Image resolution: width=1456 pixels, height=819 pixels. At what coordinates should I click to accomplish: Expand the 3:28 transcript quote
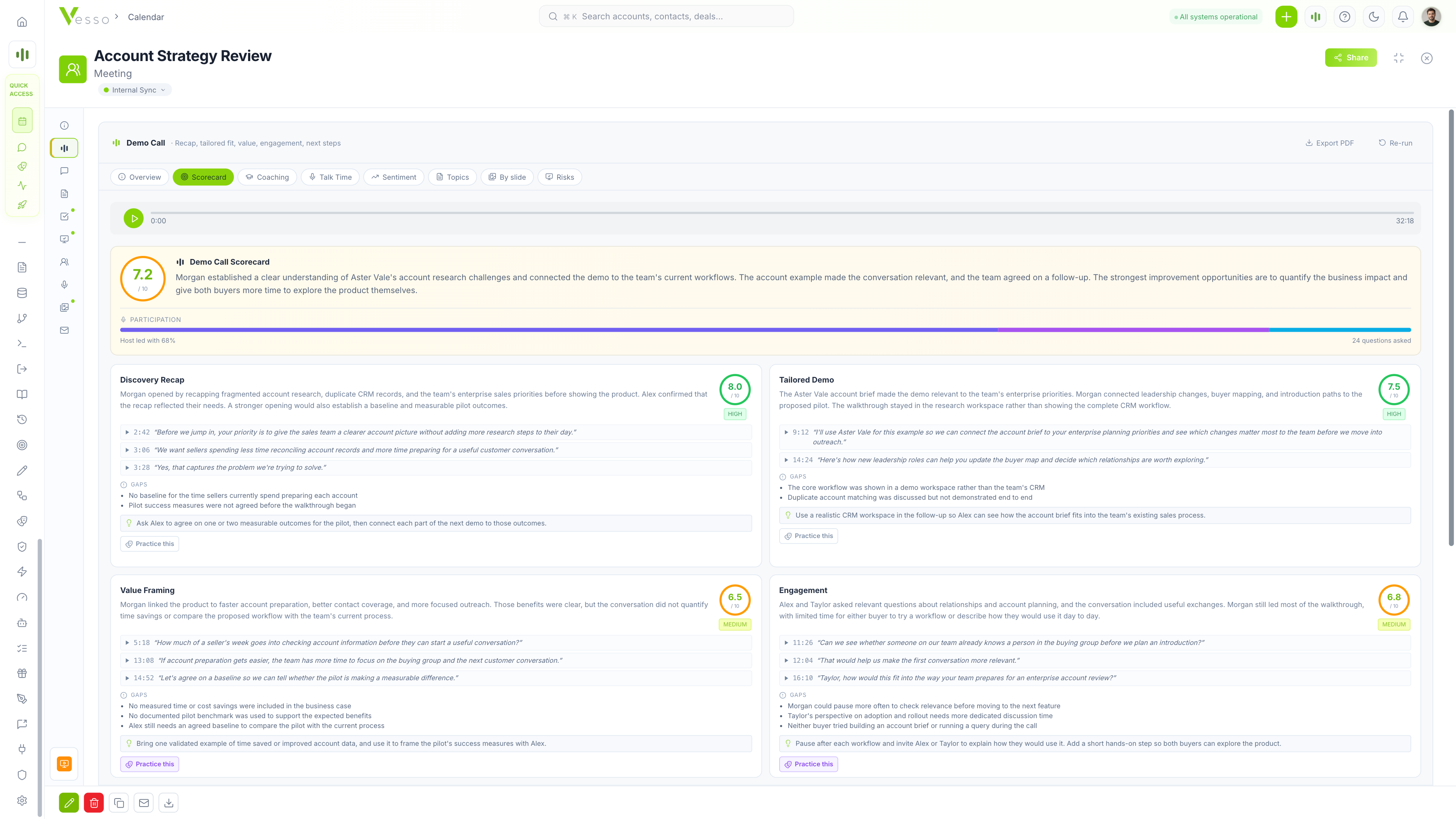point(436,468)
